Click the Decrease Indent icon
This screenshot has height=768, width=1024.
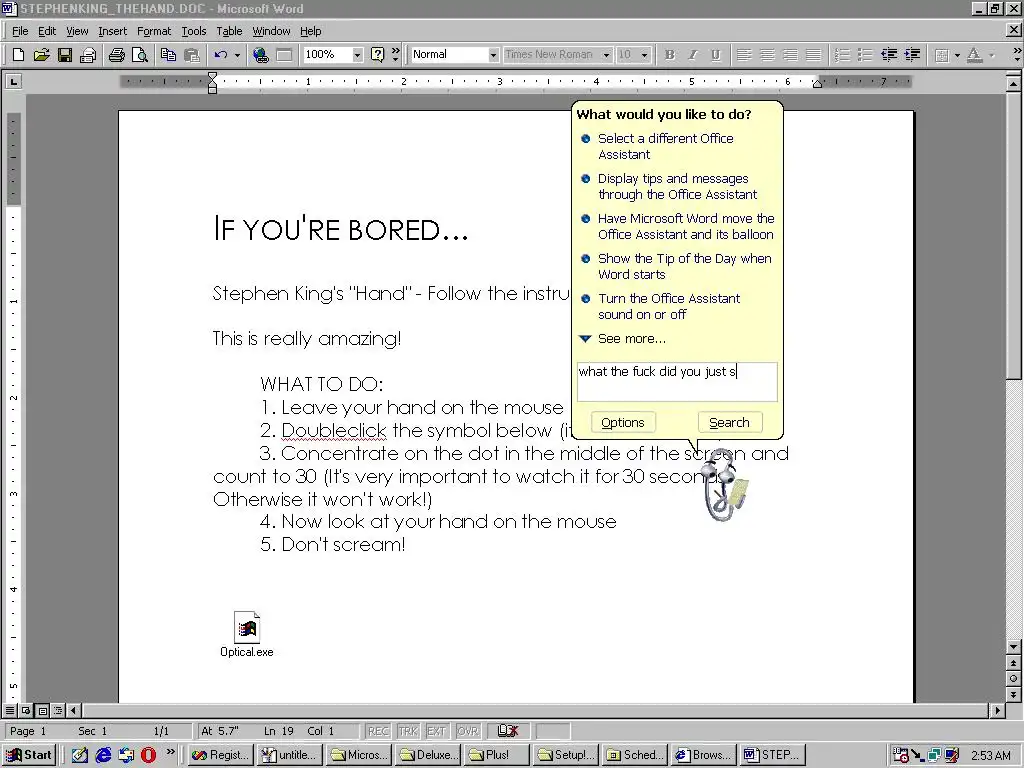click(x=889, y=55)
